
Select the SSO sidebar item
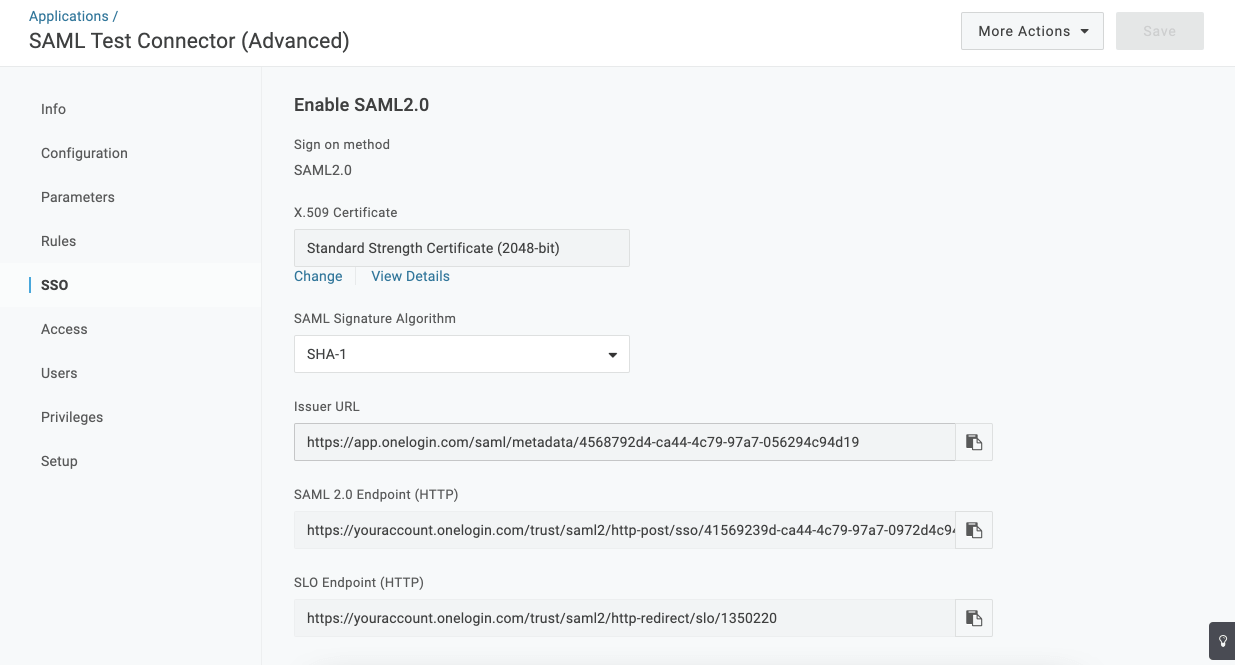[x=55, y=285]
